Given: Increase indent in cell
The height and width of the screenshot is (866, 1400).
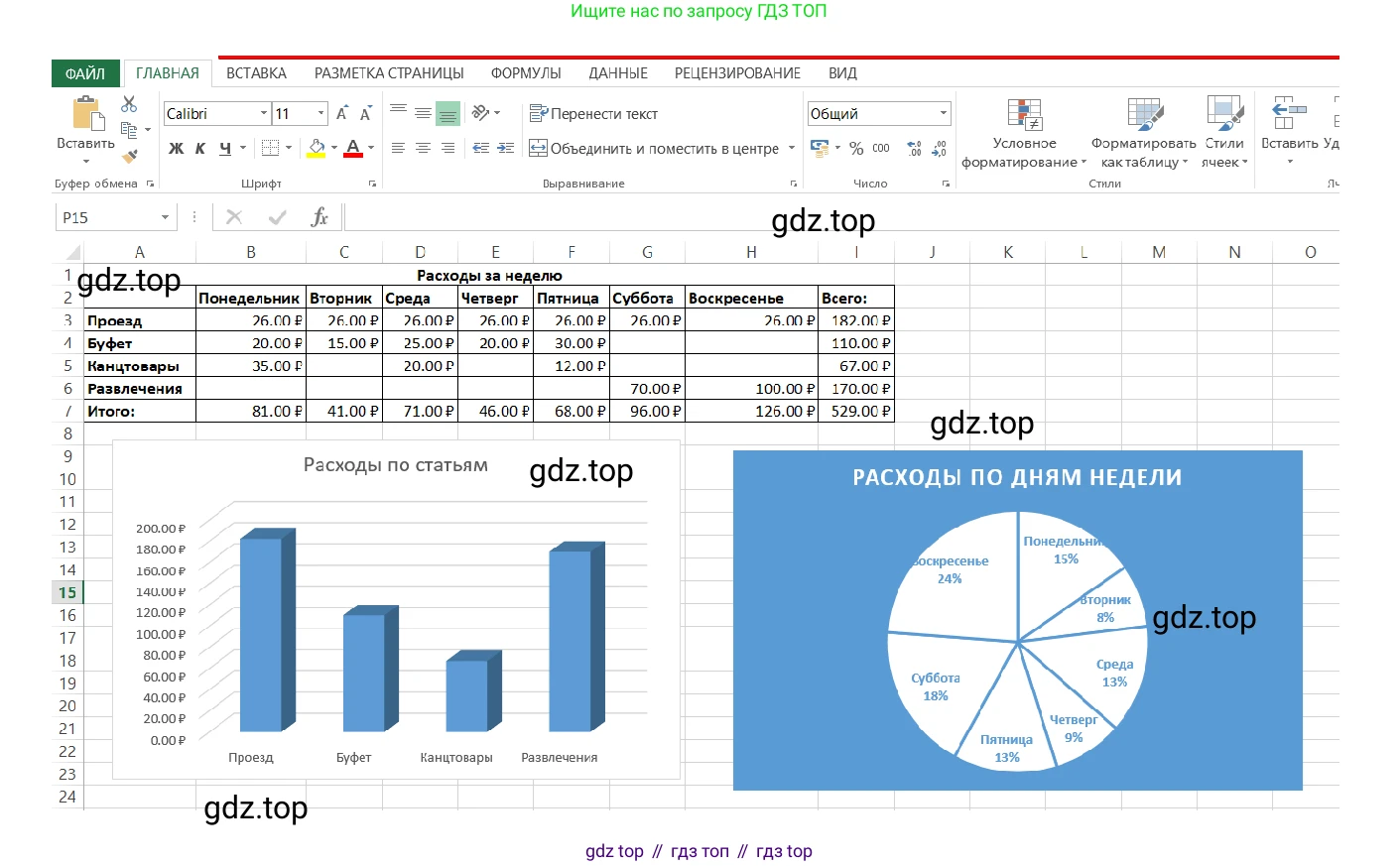Looking at the screenshot, I should click(x=506, y=148).
